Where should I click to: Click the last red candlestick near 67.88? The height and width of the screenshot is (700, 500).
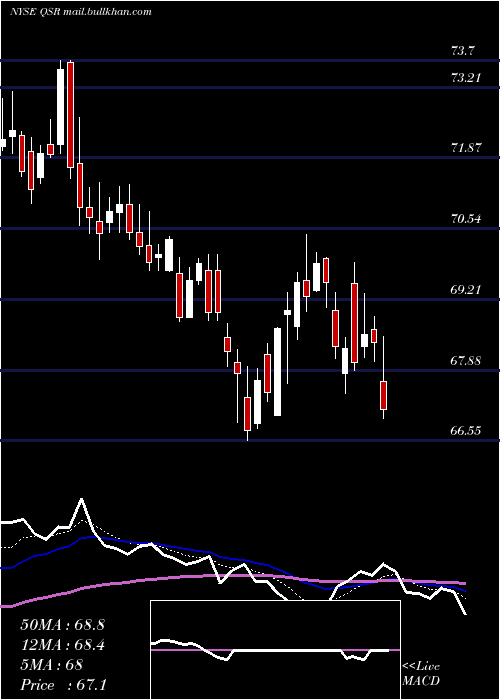(x=383, y=395)
